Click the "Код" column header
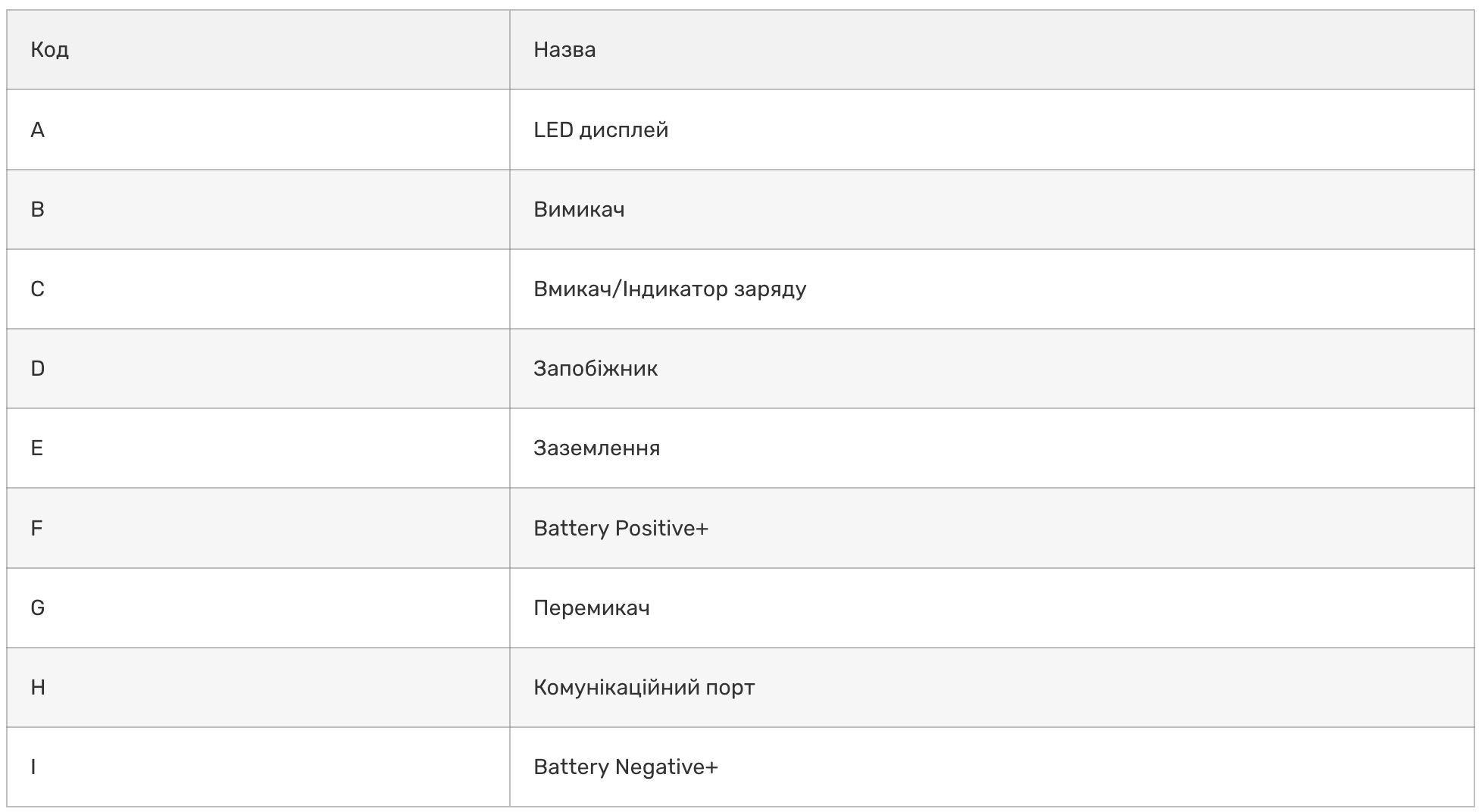 [x=50, y=50]
